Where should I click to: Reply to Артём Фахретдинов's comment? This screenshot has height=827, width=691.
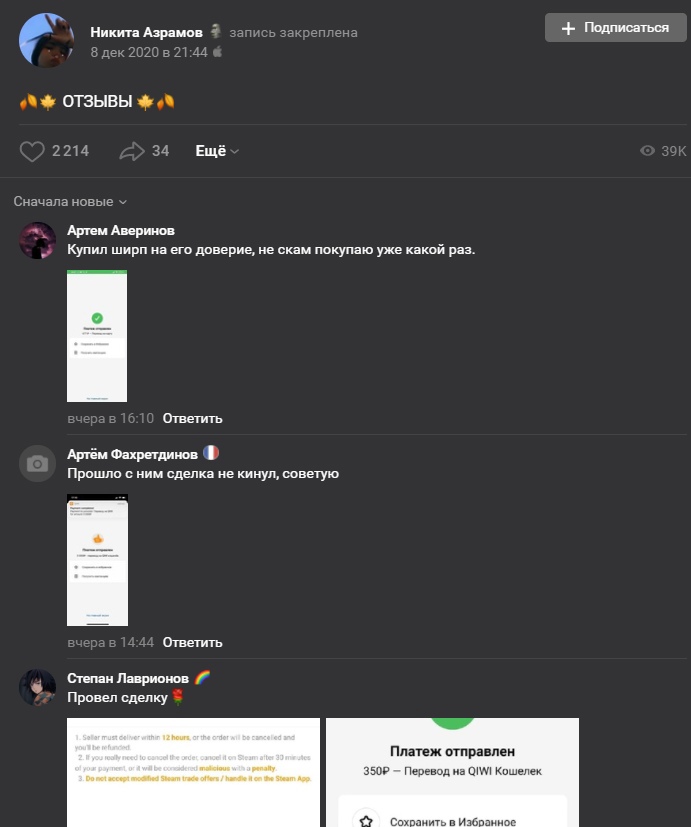(x=192, y=642)
